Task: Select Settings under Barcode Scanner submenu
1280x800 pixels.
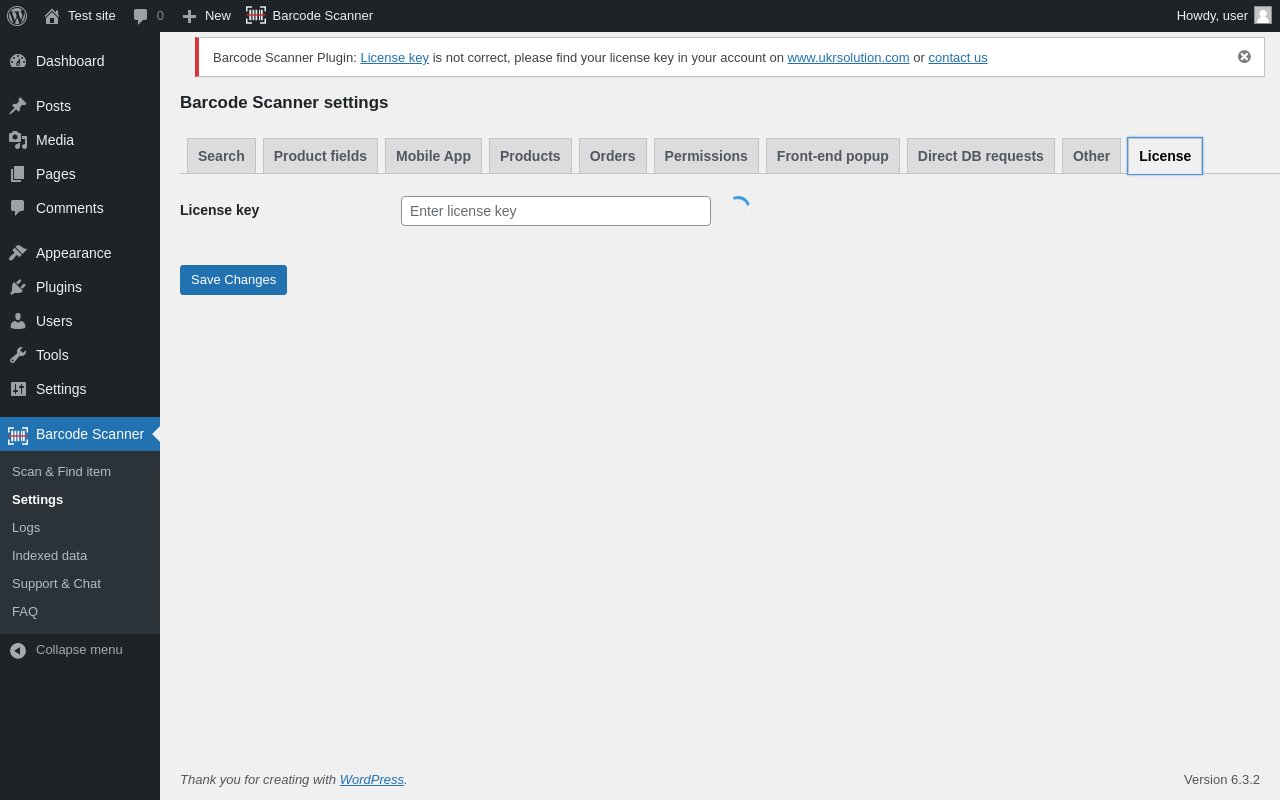Action: point(37,500)
